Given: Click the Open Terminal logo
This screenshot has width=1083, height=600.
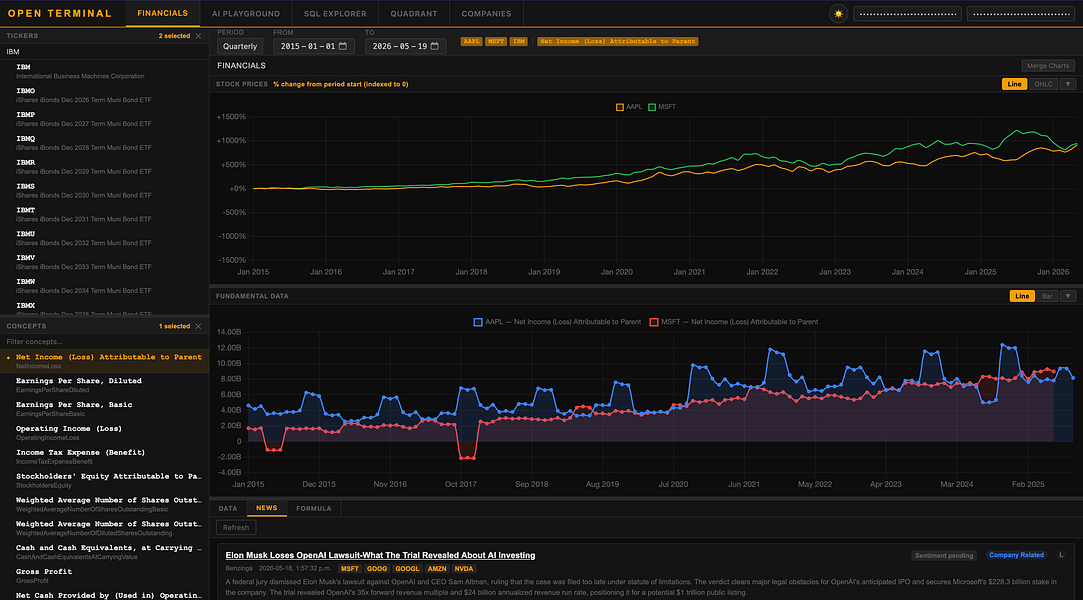Looking at the screenshot, I should 59,14.
